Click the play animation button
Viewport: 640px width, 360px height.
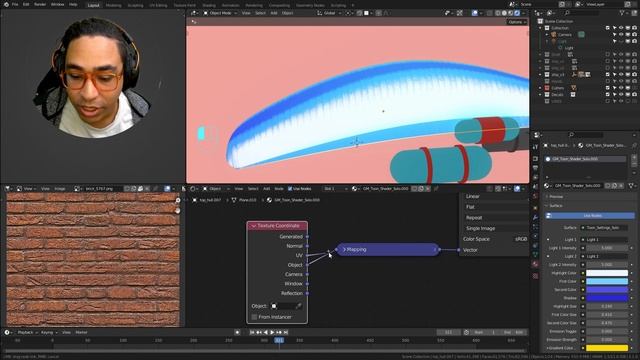tap(272, 333)
